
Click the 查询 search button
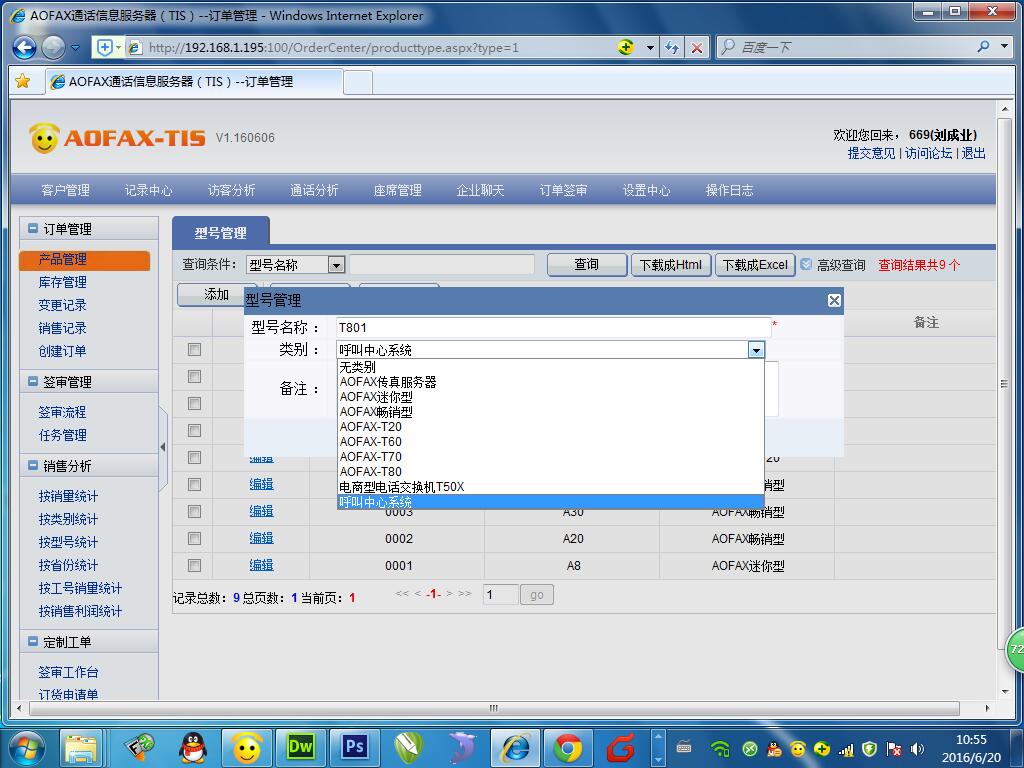tap(586, 263)
